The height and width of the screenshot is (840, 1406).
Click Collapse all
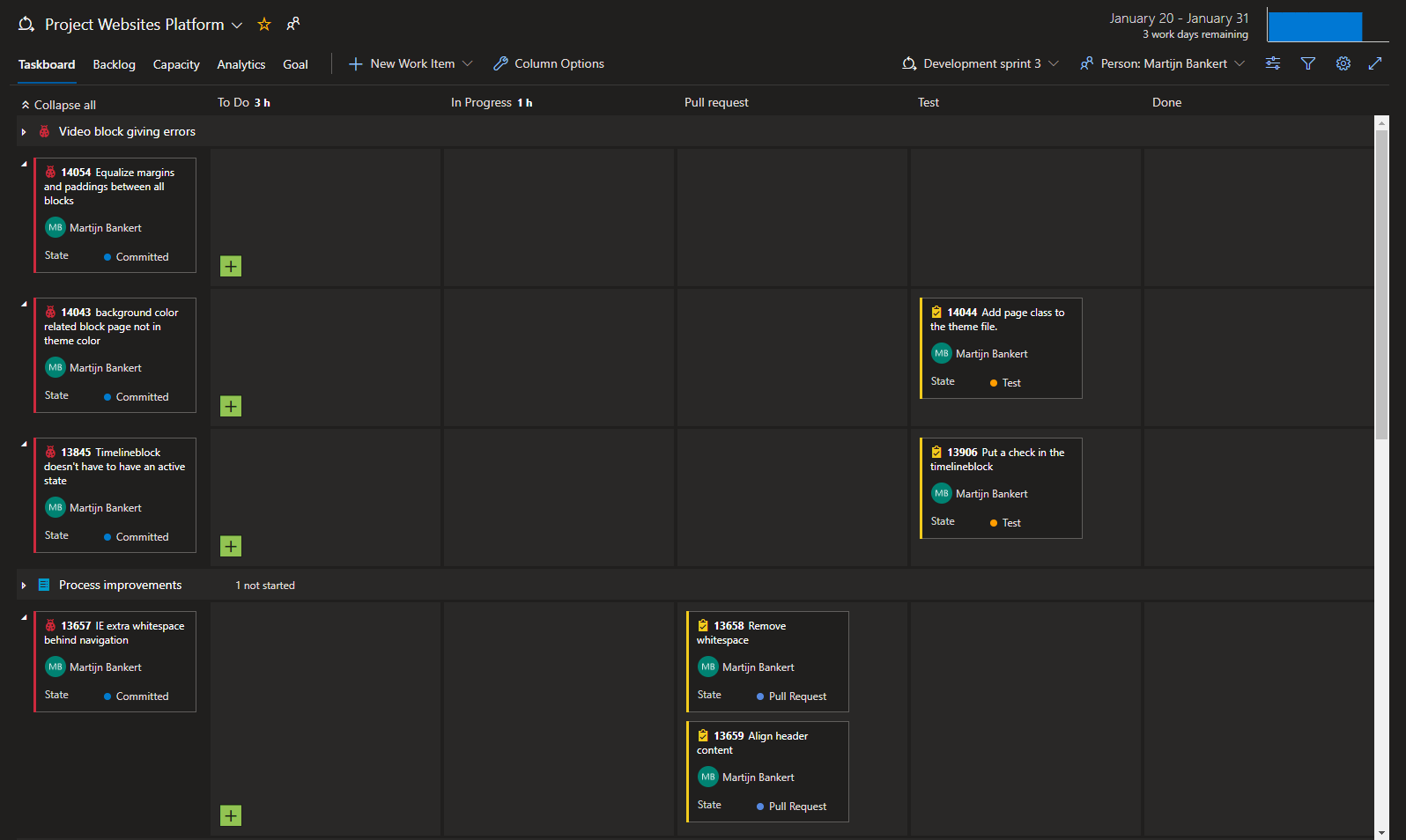[x=58, y=105]
